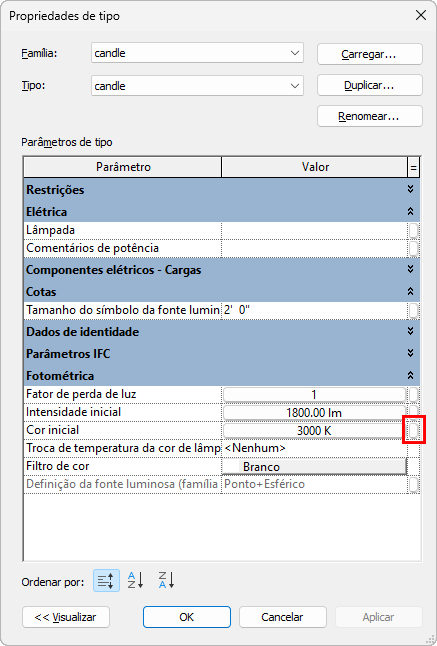
Task: Click the Duplicar button
Action: click(x=370, y=85)
